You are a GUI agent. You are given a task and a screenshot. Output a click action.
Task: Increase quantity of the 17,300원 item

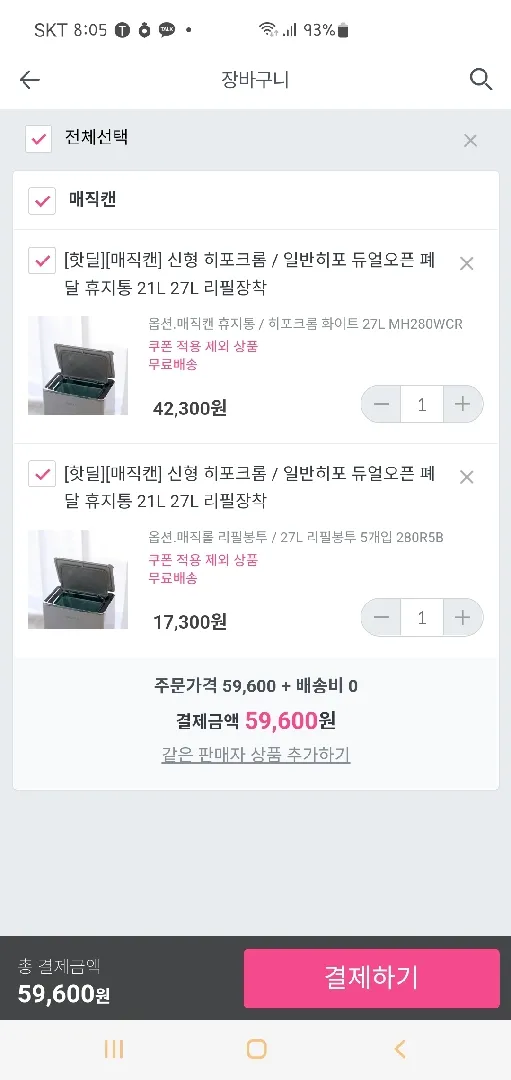tap(463, 618)
